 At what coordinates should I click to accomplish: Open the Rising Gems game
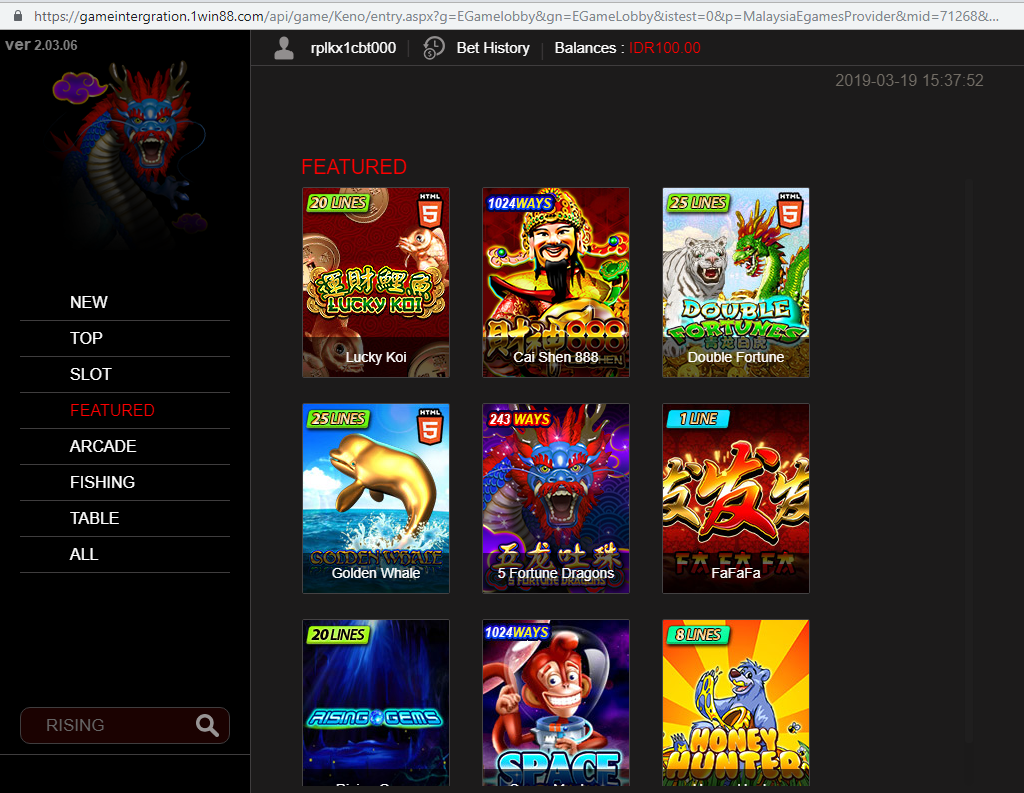(376, 703)
